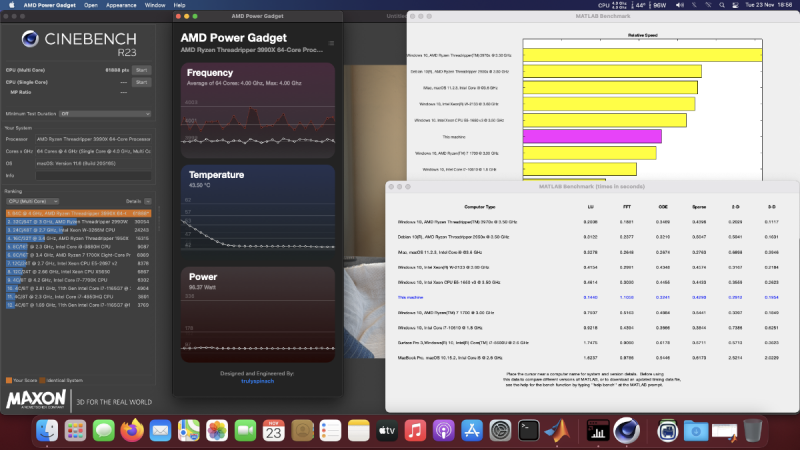Open Cinebench from the dock
The width and height of the screenshot is (800, 450).
point(627,431)
